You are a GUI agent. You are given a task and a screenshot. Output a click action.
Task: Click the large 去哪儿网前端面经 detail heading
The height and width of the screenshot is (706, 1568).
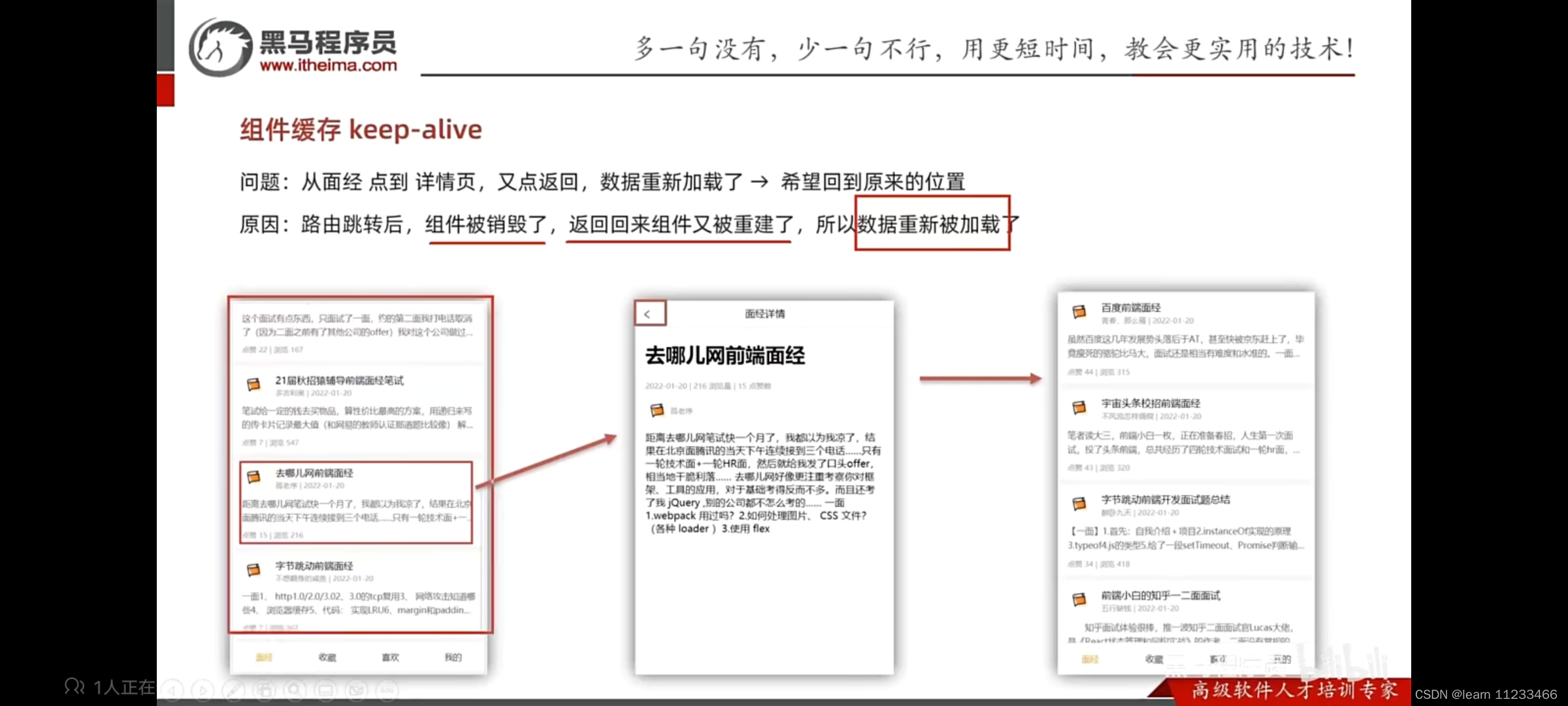(x=725, y=356)
